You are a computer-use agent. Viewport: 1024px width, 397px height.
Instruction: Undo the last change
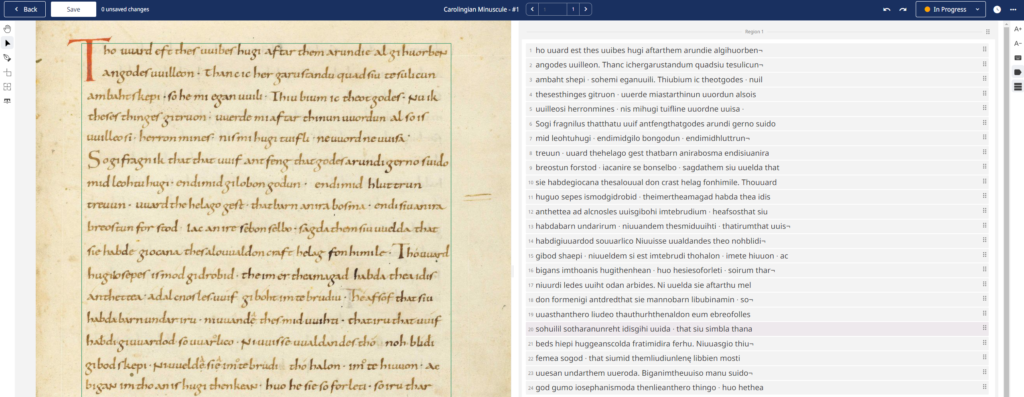click(886, 9)
